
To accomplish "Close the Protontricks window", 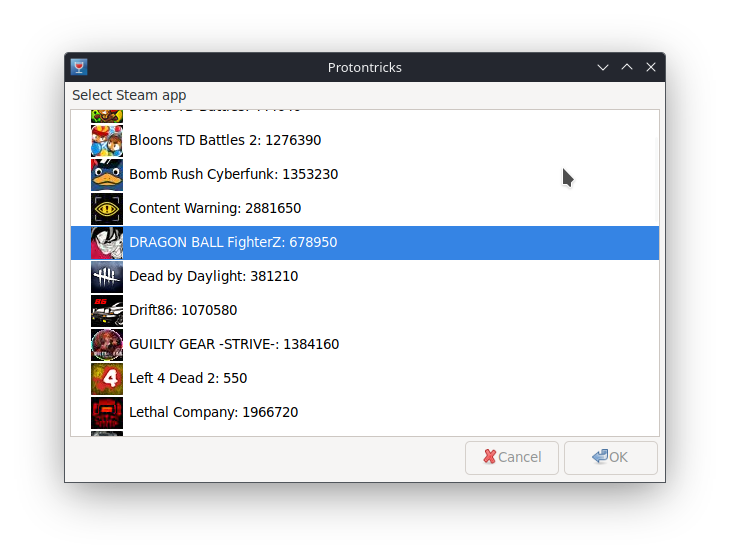I will click(x=651, y=67).
